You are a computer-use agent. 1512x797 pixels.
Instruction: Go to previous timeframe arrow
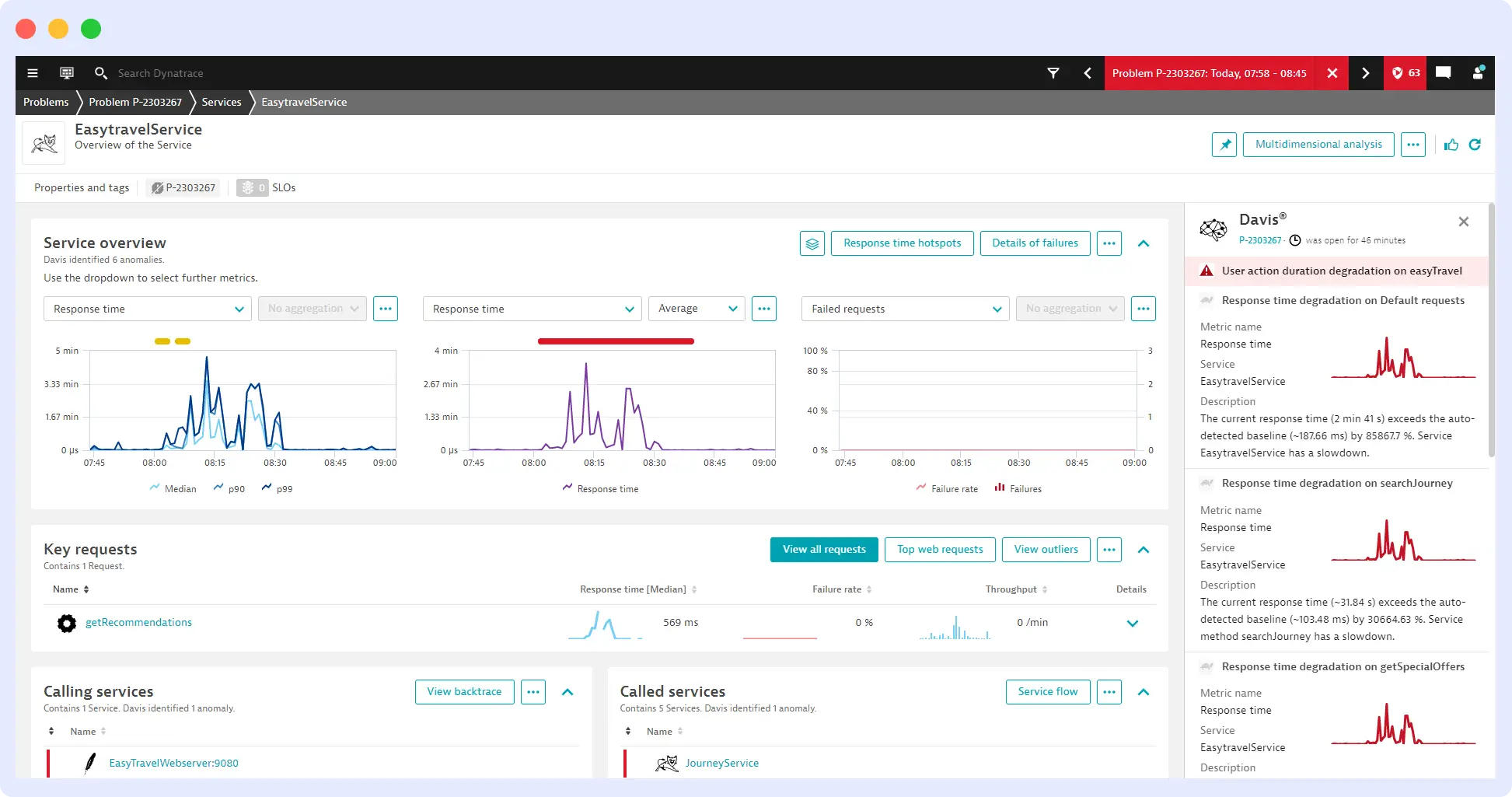(x=1088, y=73)
